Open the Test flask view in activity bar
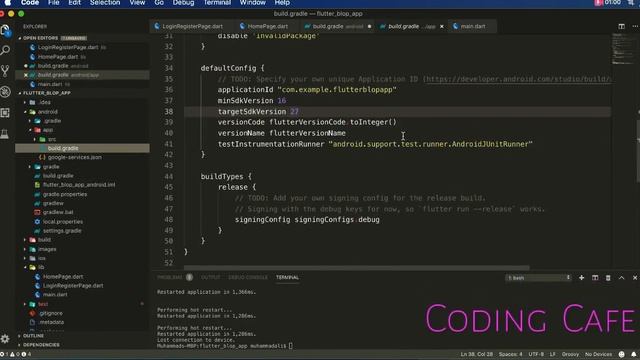Image resolution: width=640 pixels, height=360 pixels. tap(5, 133)
